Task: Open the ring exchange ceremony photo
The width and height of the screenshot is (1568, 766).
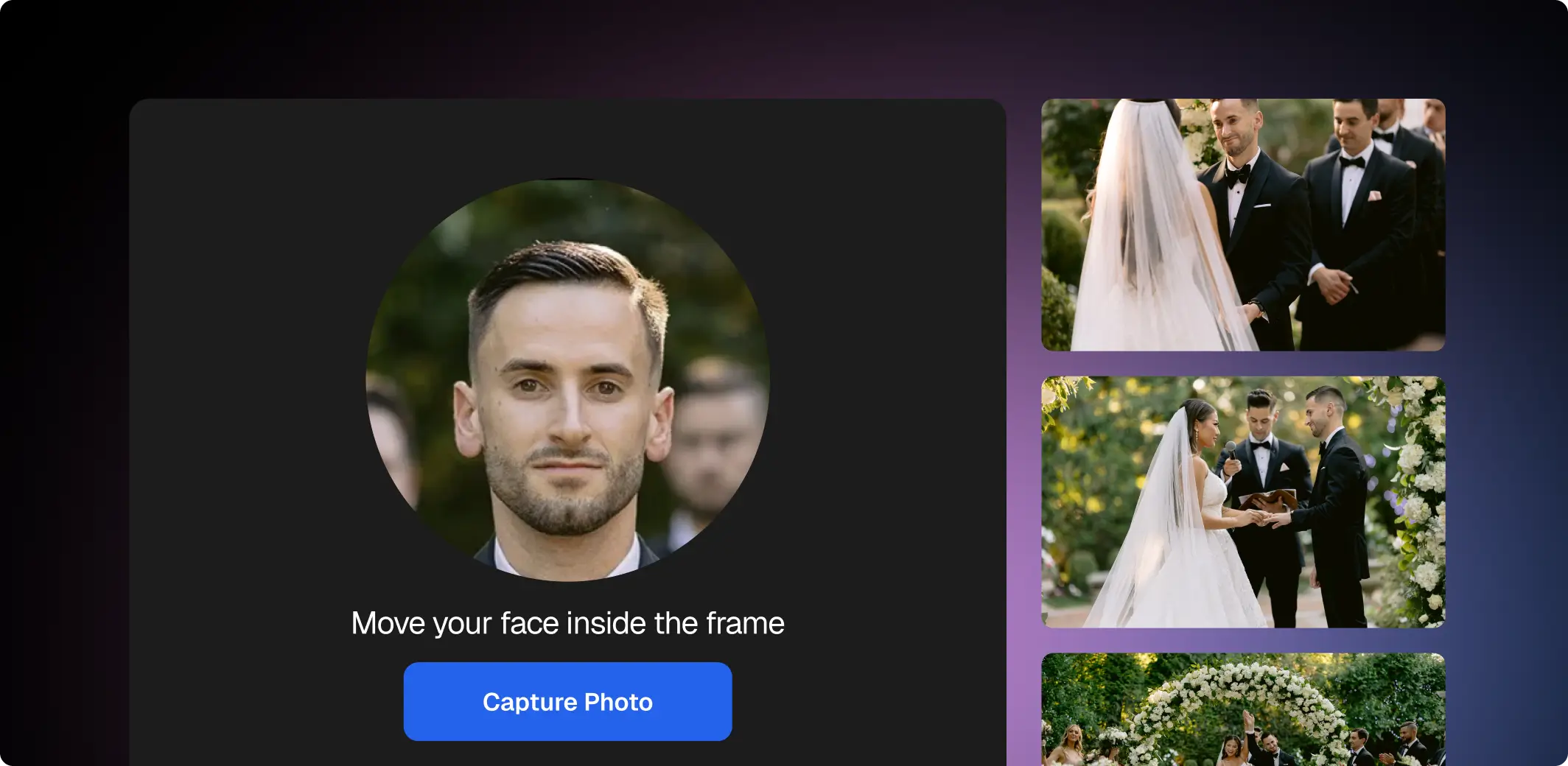Action: [1243, 502]
